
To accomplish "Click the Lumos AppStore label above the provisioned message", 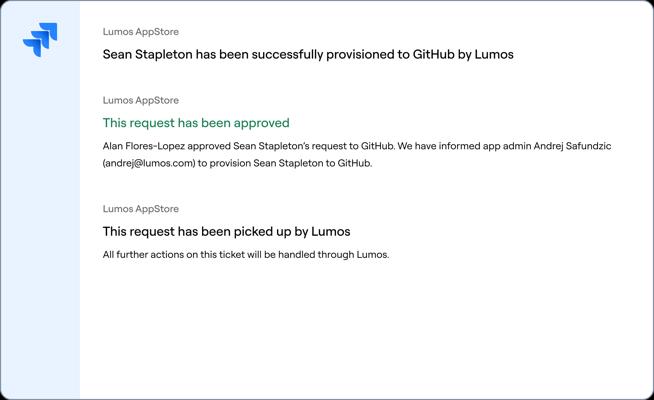I will click(141, 32).
